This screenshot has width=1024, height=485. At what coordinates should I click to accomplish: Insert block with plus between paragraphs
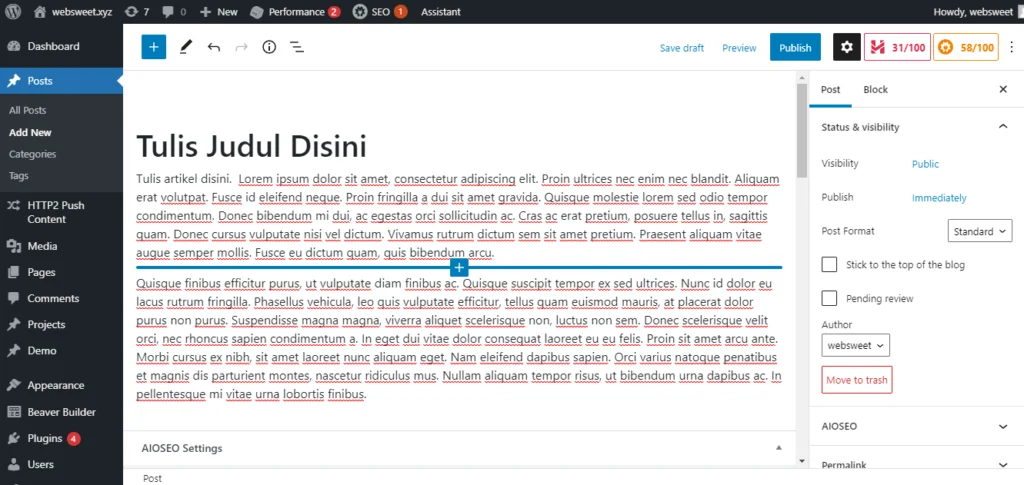point(459,268)
